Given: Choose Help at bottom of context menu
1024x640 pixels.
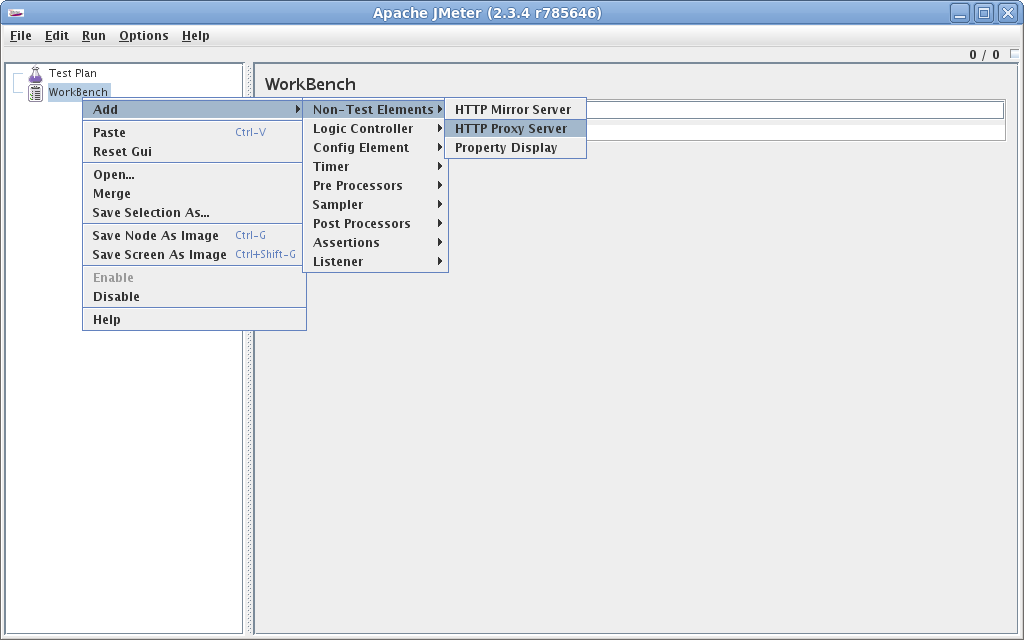Looking at the screenshot, I should (194, 320).
